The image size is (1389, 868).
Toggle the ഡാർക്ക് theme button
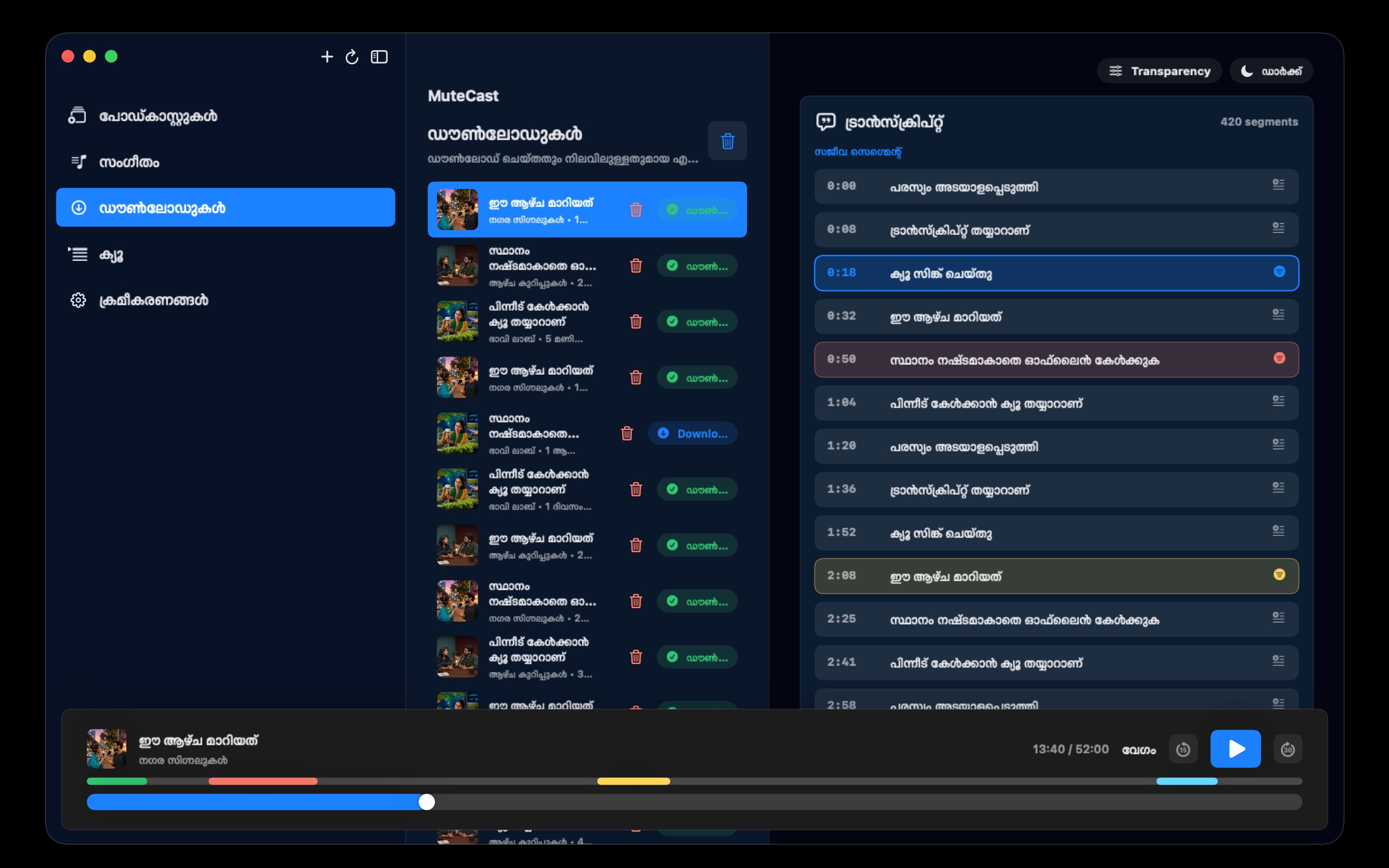pyautogui.click(x=1271, y=70)
